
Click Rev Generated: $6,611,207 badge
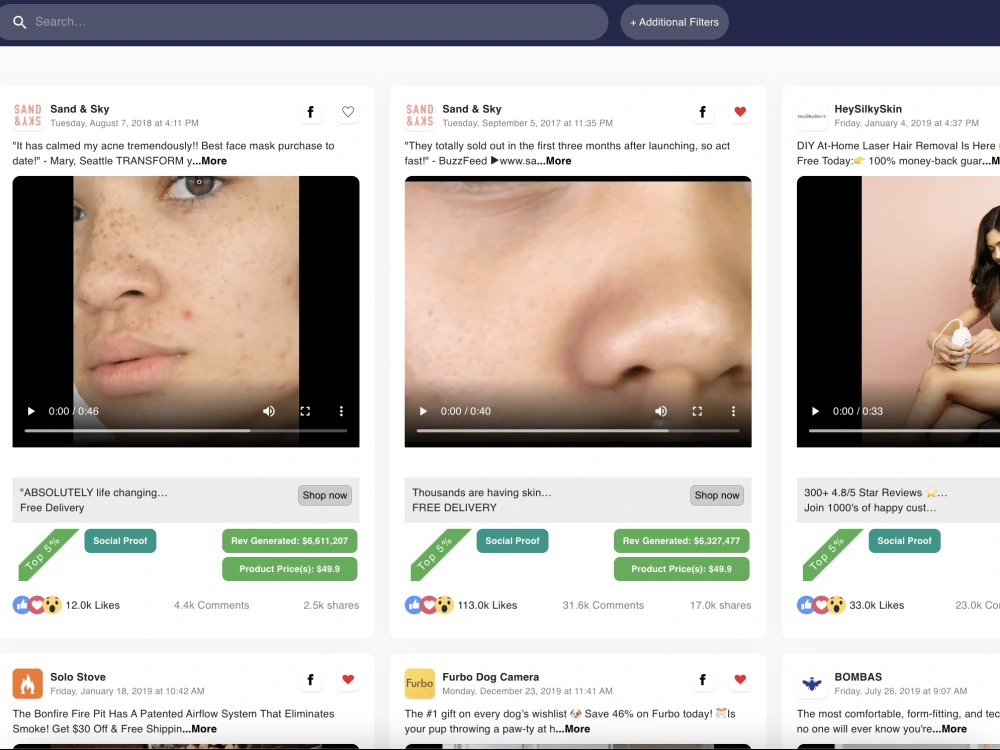290,541
